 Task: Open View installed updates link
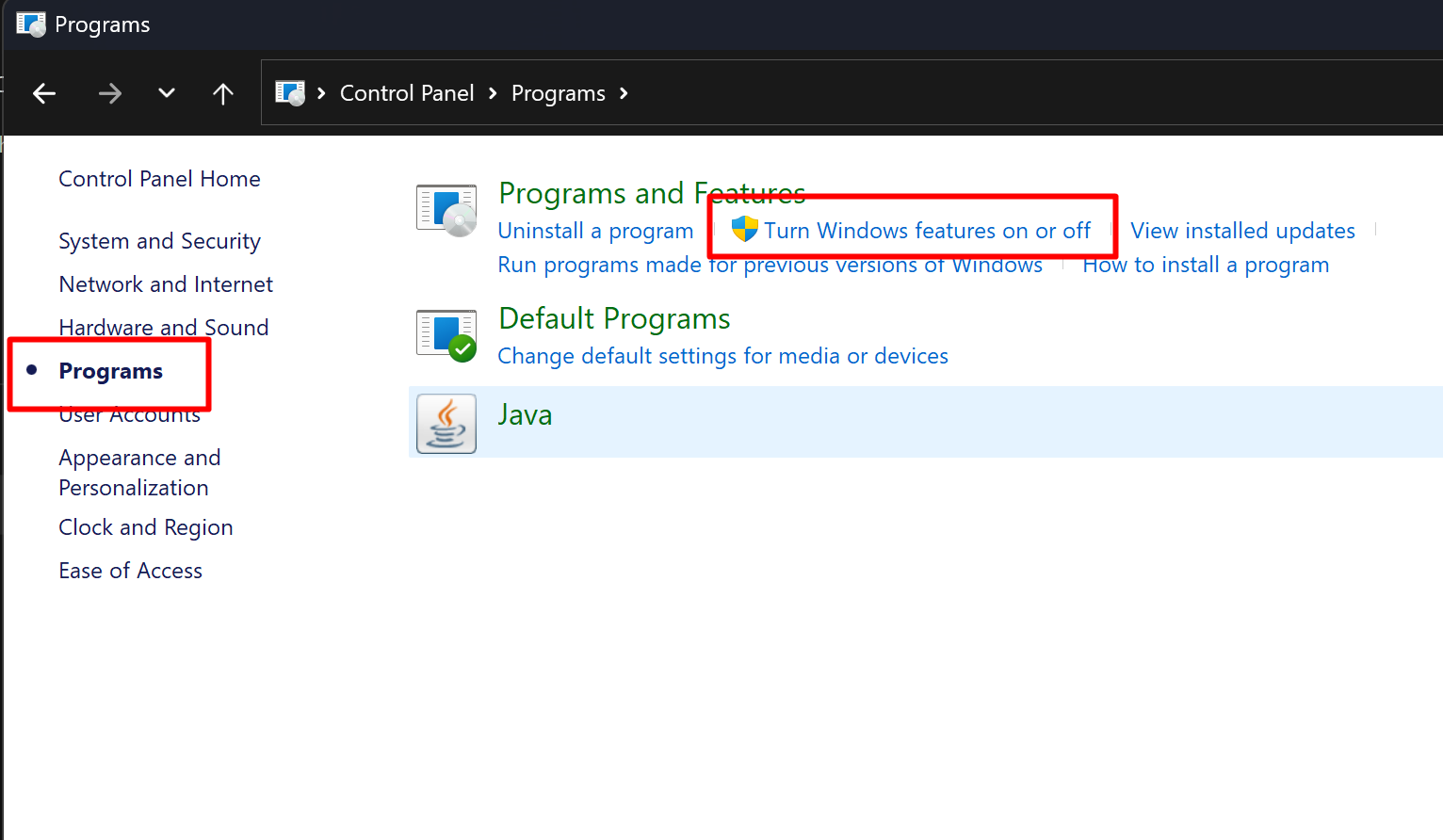tap(1242, 231)
